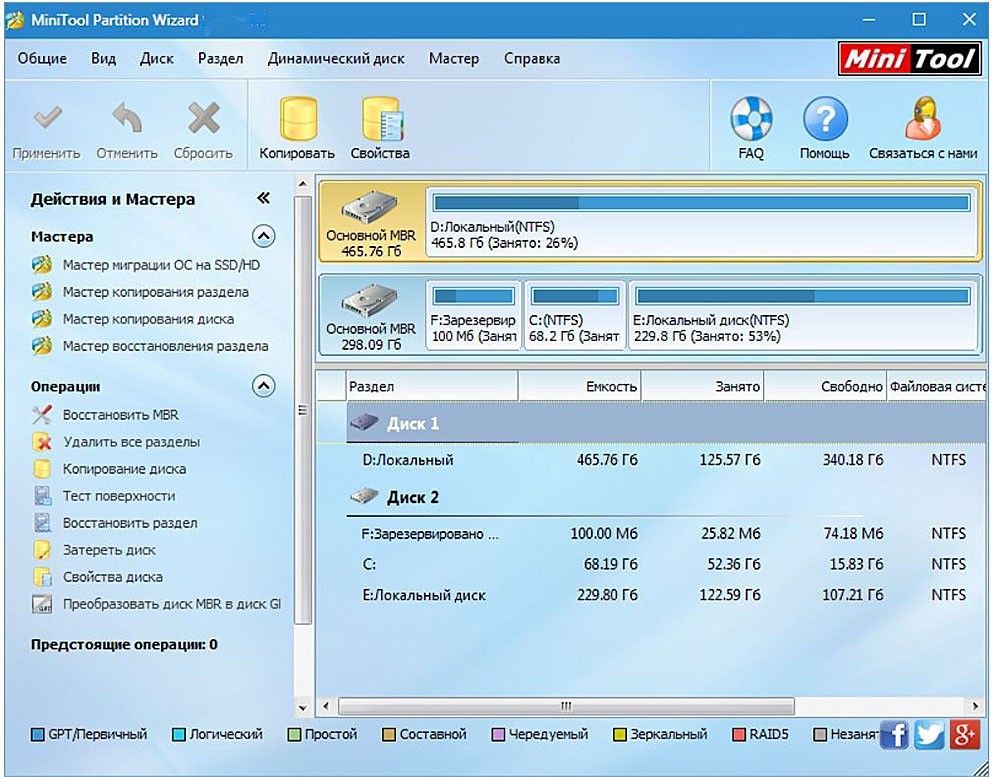
Task: Click the Емкость column header
Action: 580,387
